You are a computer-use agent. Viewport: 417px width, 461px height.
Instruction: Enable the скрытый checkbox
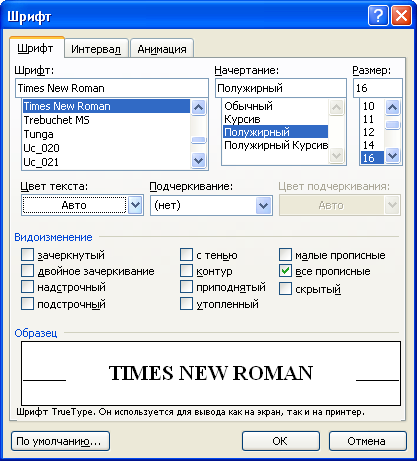[285, 289]
